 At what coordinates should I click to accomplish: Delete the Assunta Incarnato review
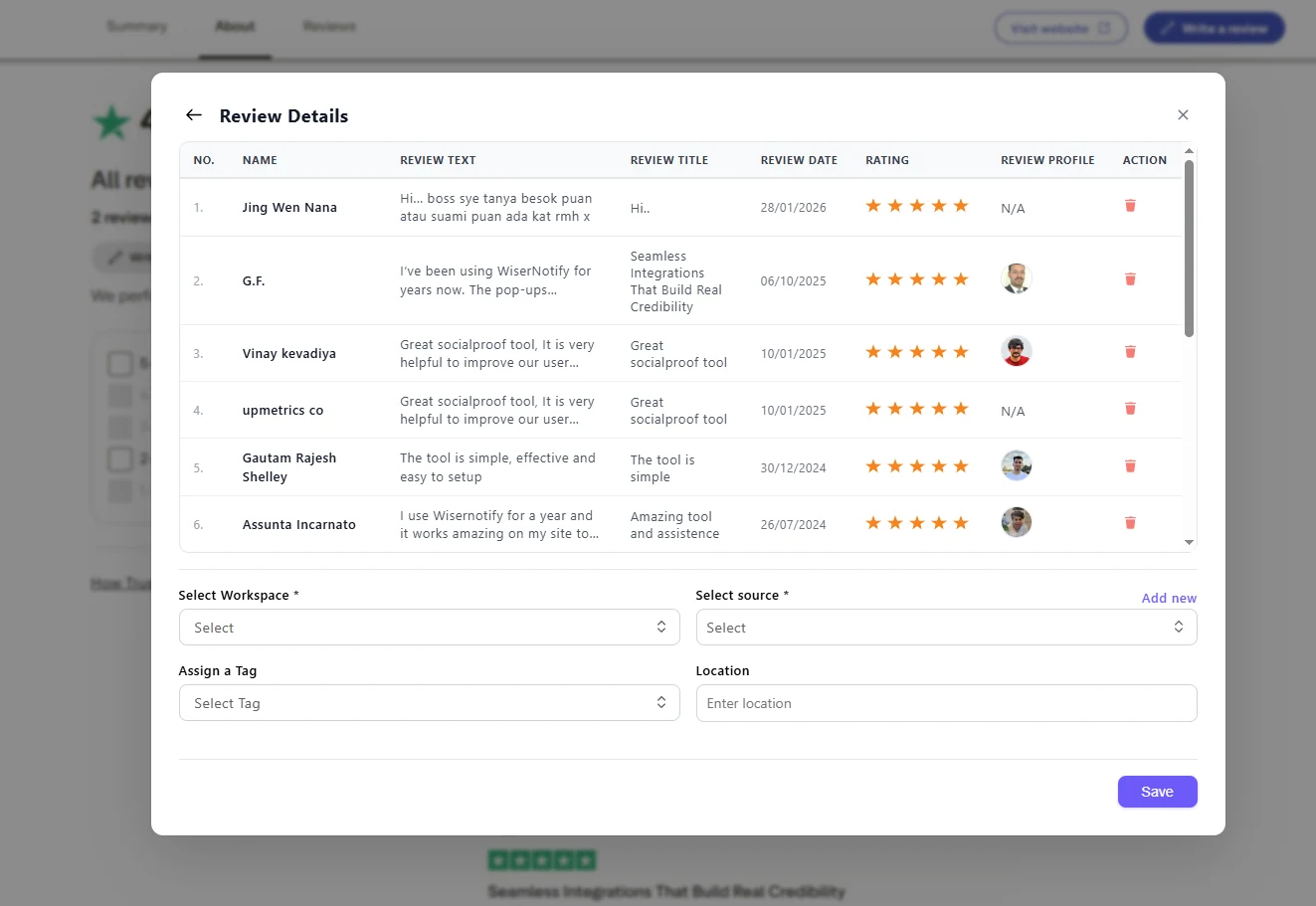point(1130,523)
